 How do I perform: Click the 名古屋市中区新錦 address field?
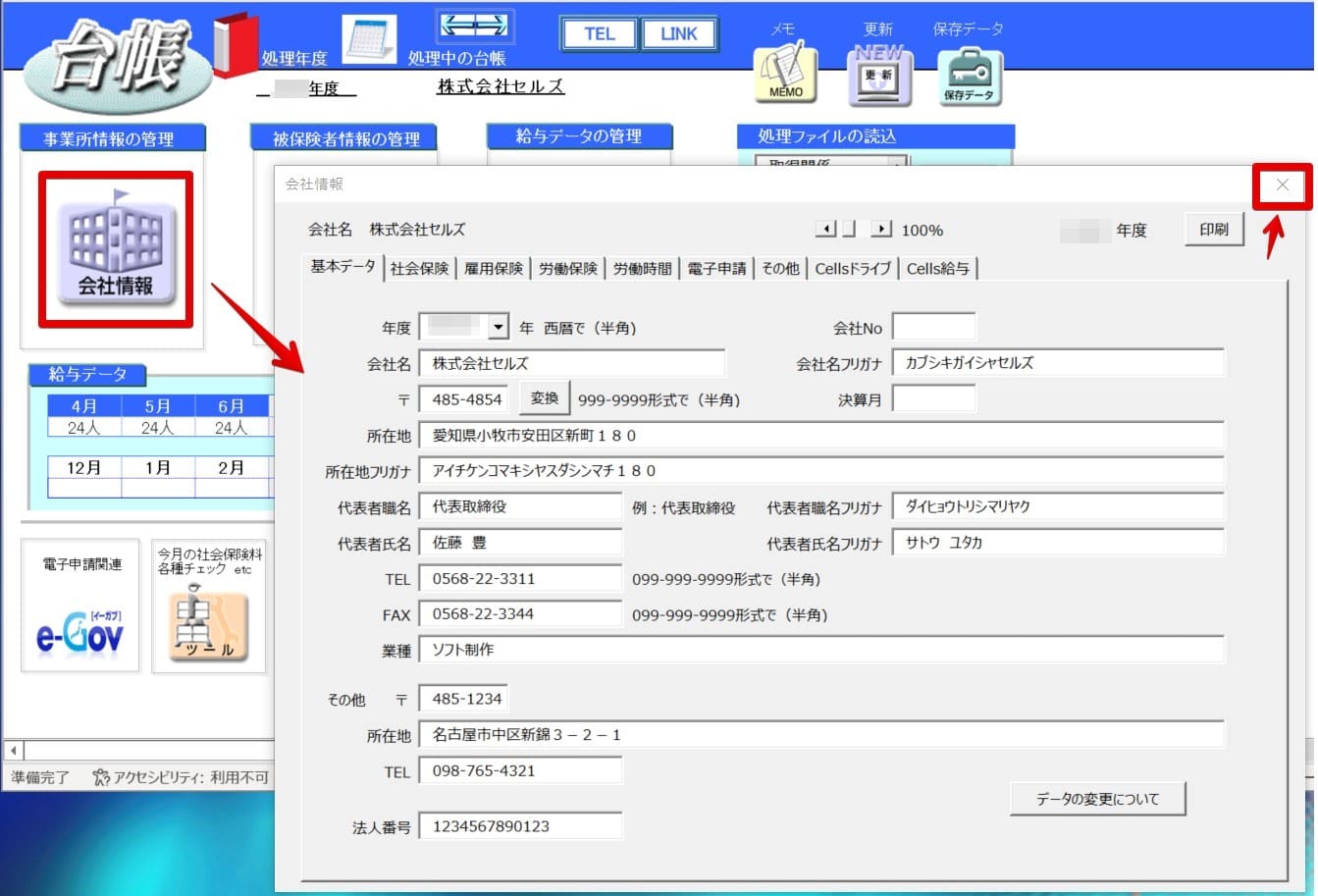pyautogui.click(x=821, y=734)
